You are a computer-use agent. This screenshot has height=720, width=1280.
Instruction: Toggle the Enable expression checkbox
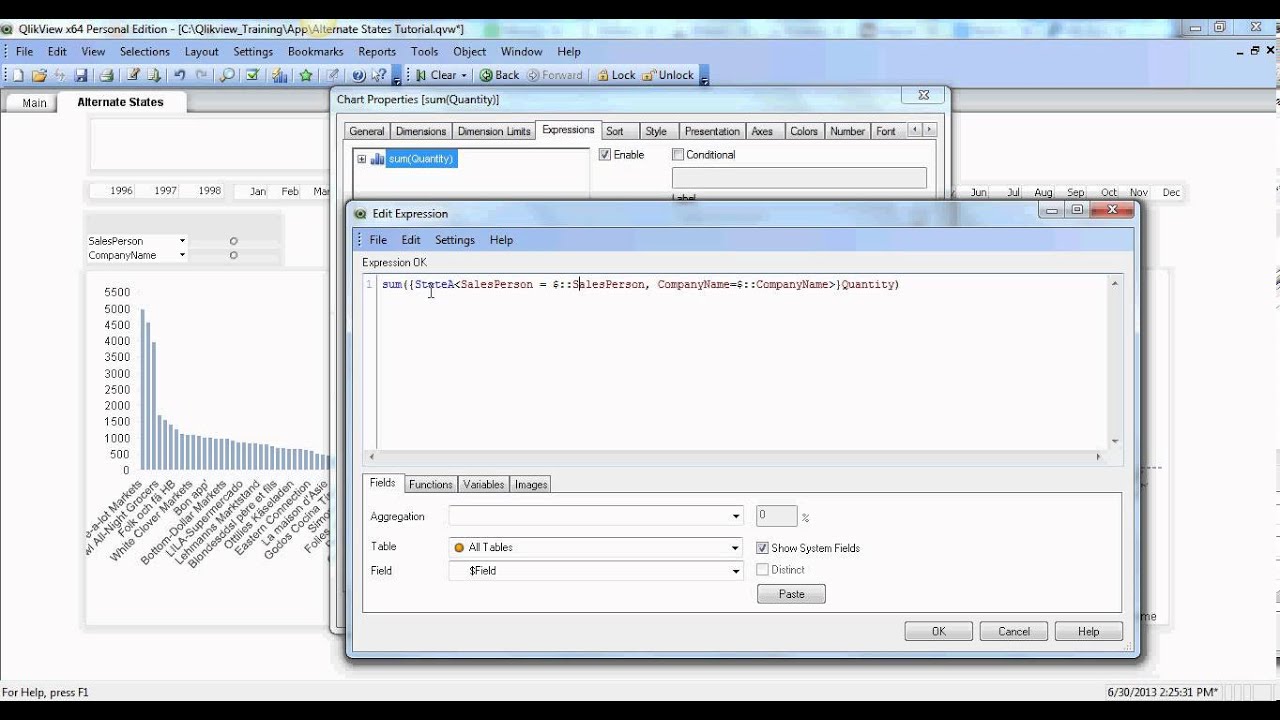605,155
